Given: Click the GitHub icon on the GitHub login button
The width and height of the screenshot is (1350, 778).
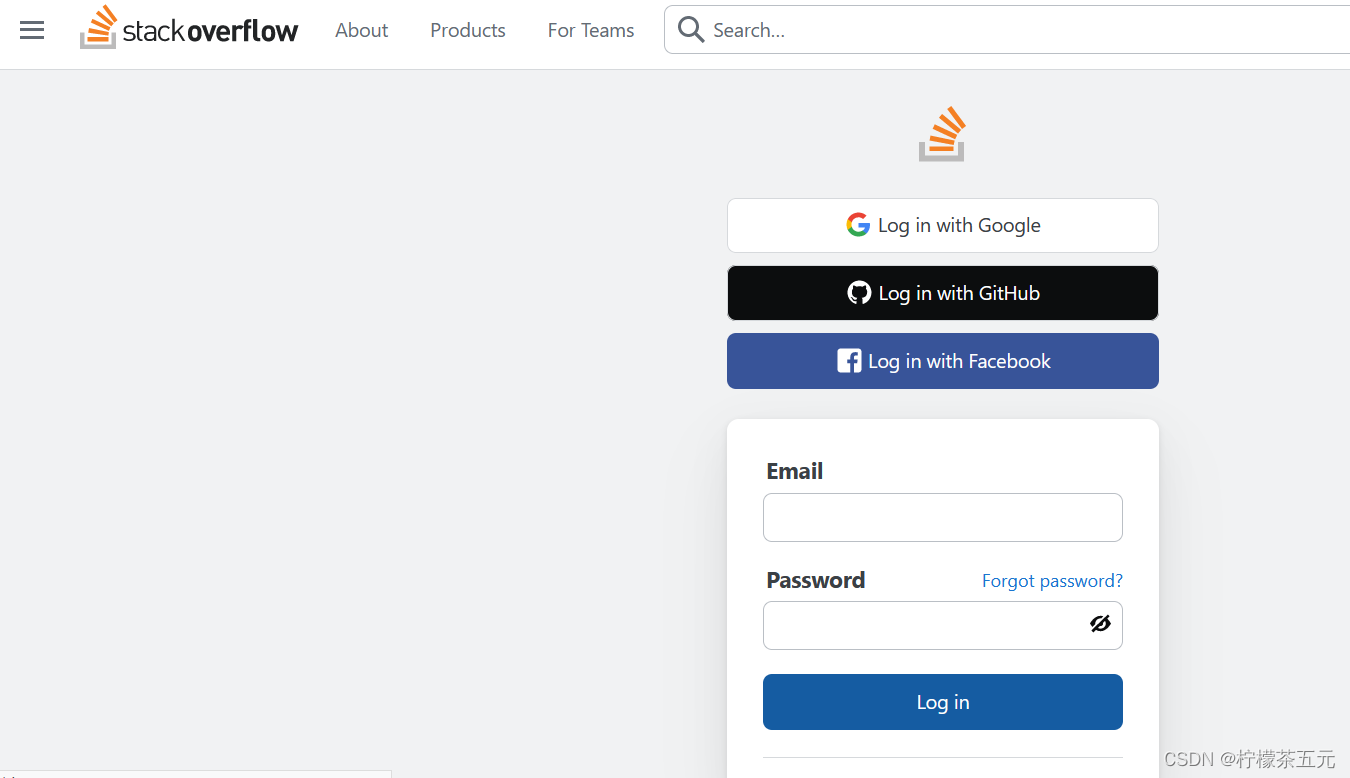Looking at the screenshot, I should (x=859, y=292).
